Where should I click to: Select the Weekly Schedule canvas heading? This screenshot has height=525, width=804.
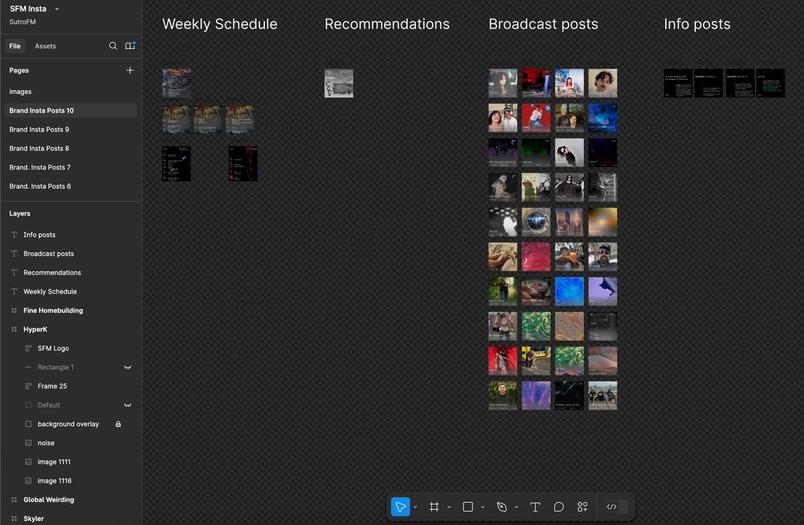tap(219, 24)
